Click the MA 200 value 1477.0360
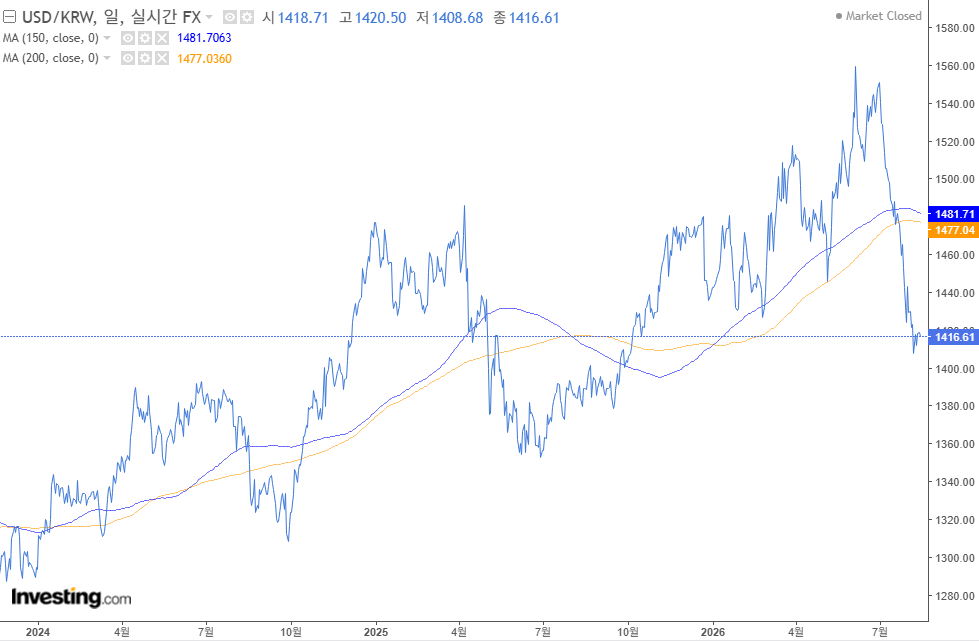The width and height of the screenshot is (979, 641). pos(204,59)
